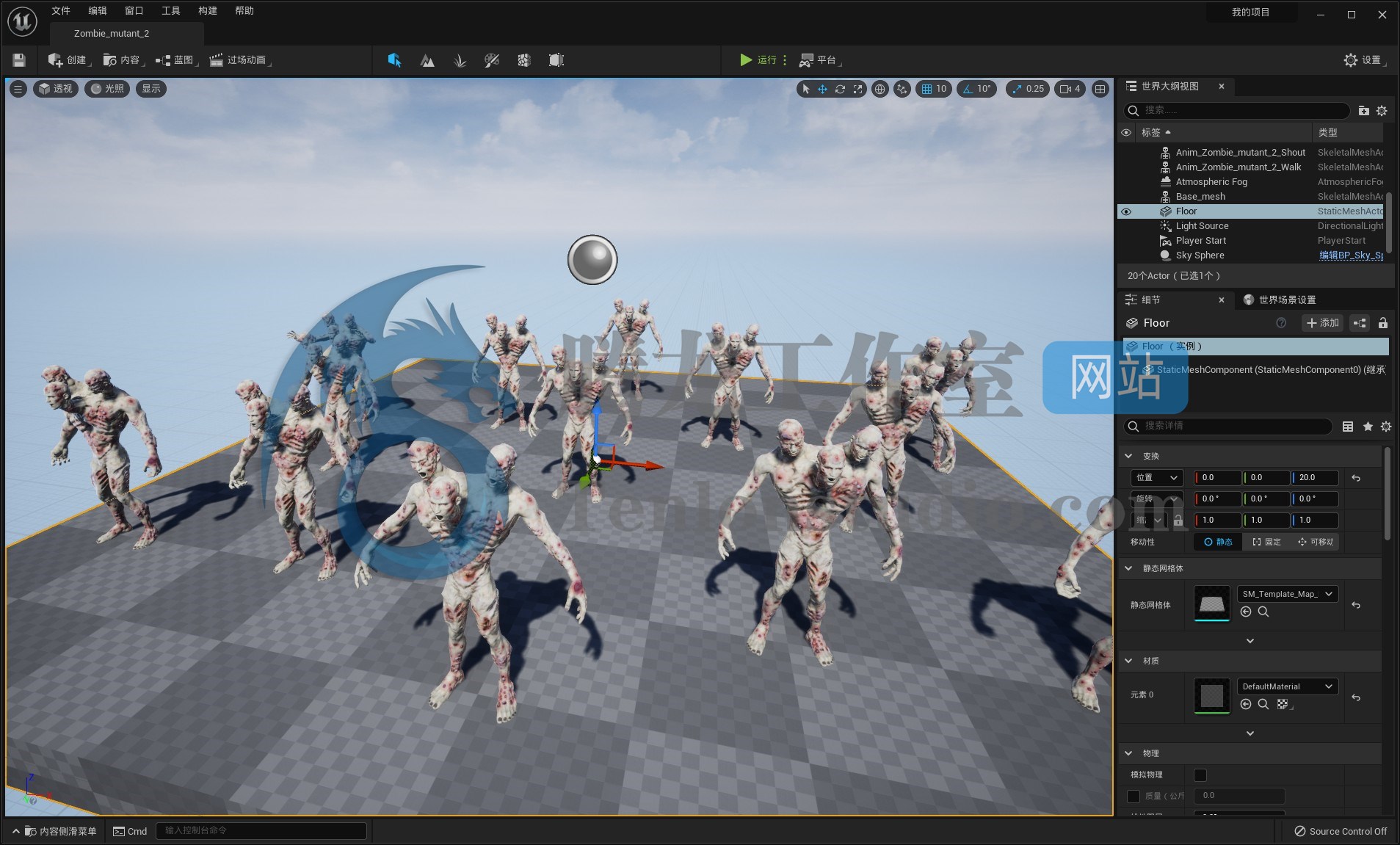1400x845 pixels.
Task: Collapse the 材质 (Materials) section
Action: point(1128,661)
